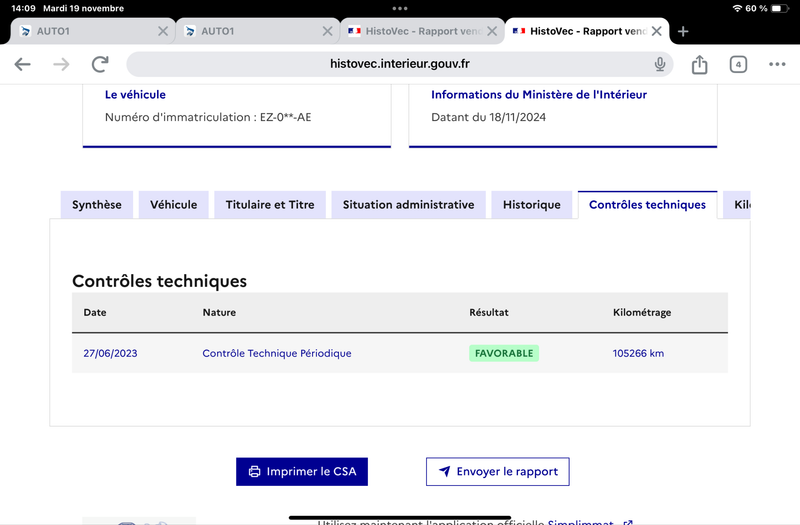Viewport: 800px width, 525px height.
Task: Reload the HistoVec page
Action: point(100,64)
